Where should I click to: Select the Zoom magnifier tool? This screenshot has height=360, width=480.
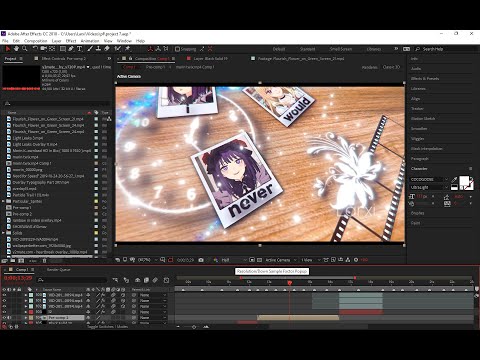coord(25,49)
